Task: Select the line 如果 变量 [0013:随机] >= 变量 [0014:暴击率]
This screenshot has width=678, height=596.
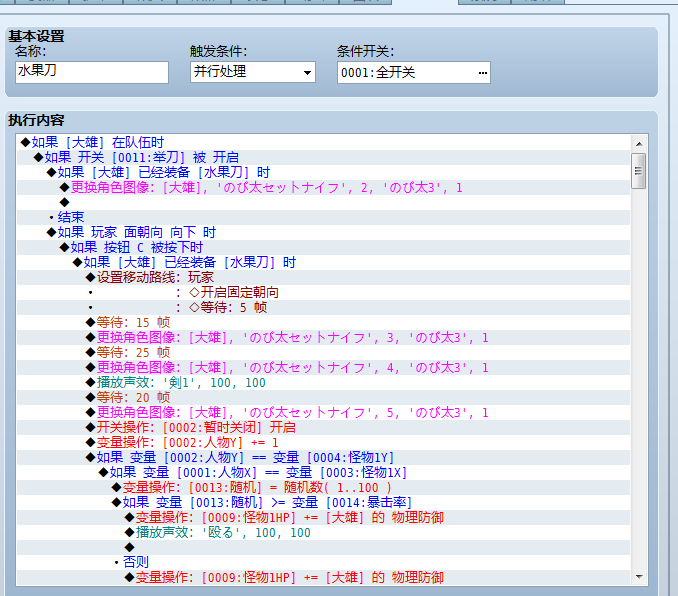Action: coord(323,502)
